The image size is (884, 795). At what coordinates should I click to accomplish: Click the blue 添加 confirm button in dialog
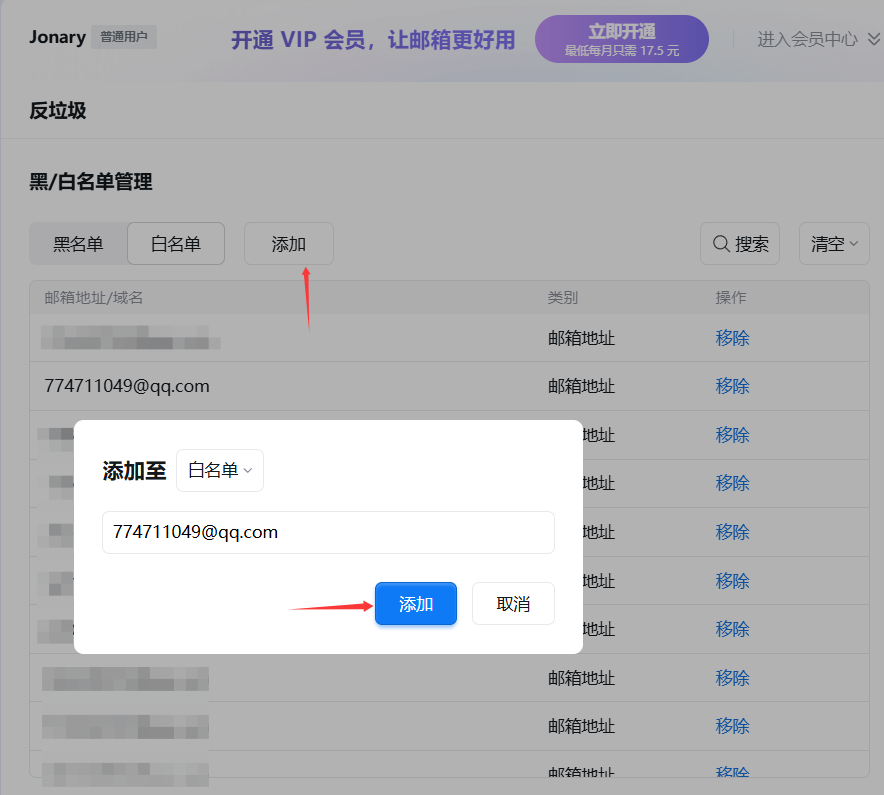pos(416,603)
